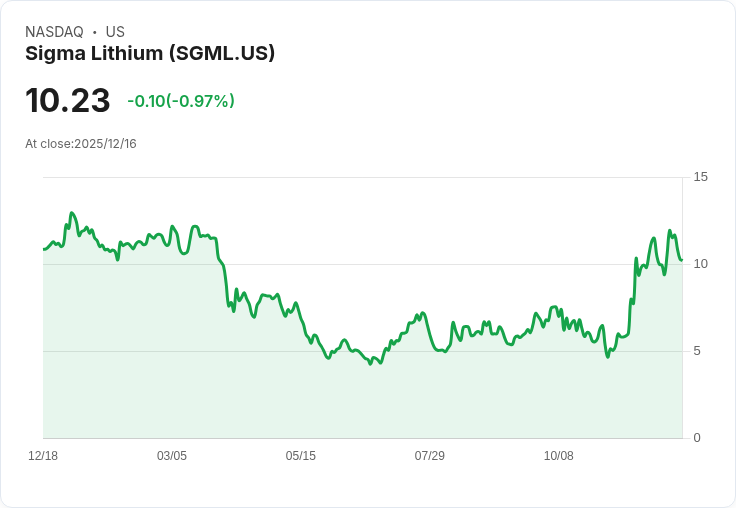This screenshot has width=736, height=508.
Task: Click the 15 value on the y-axis
Action: (700, 177)
